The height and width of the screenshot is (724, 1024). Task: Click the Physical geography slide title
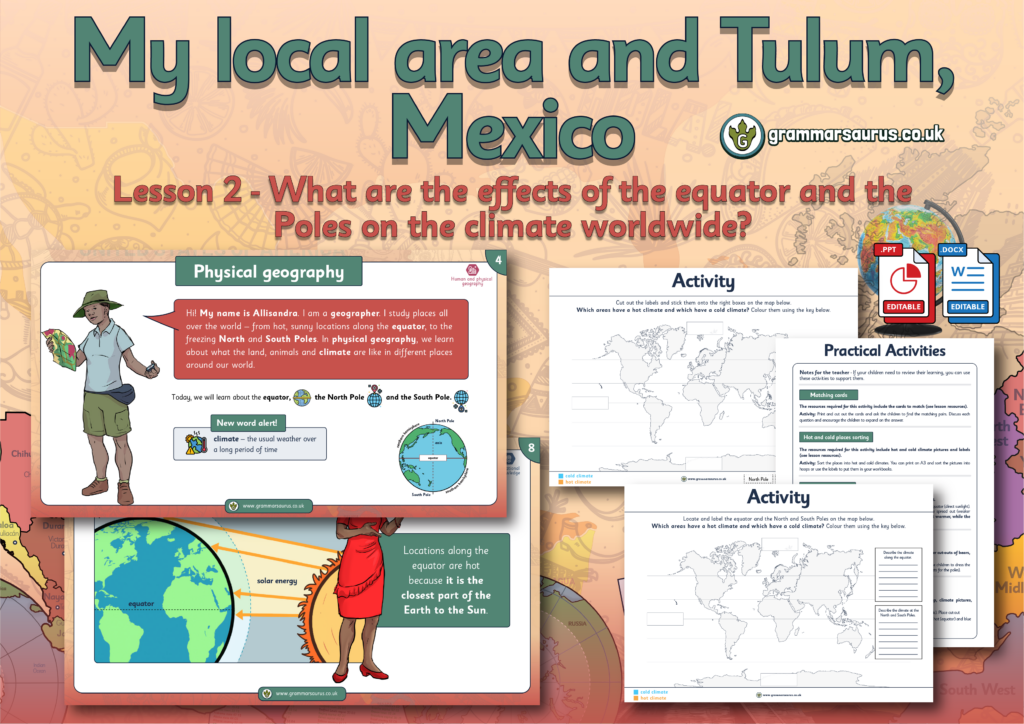269,272
